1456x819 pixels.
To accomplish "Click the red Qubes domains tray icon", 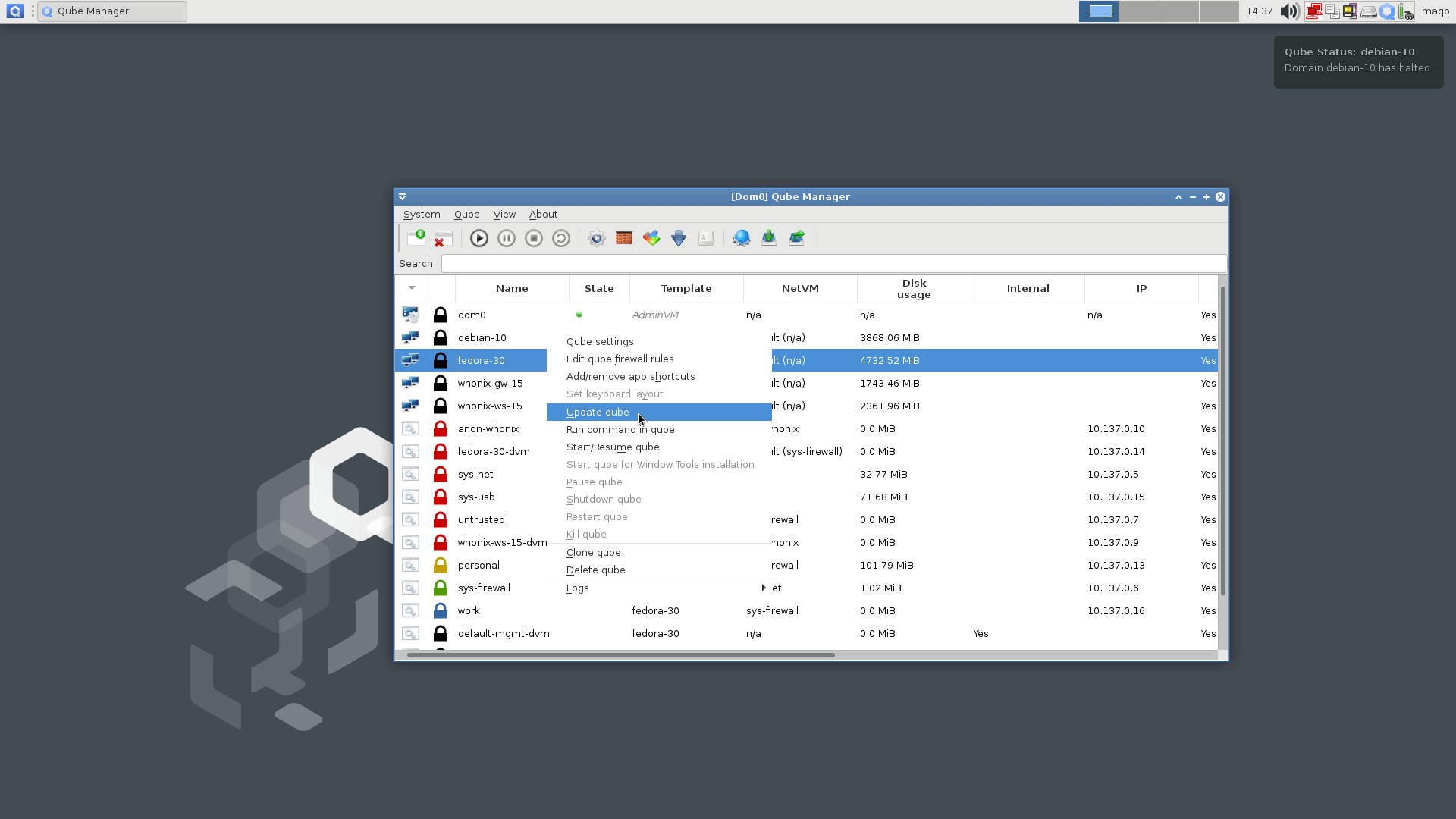I will pyautogui.click(x=1314, y=11).
